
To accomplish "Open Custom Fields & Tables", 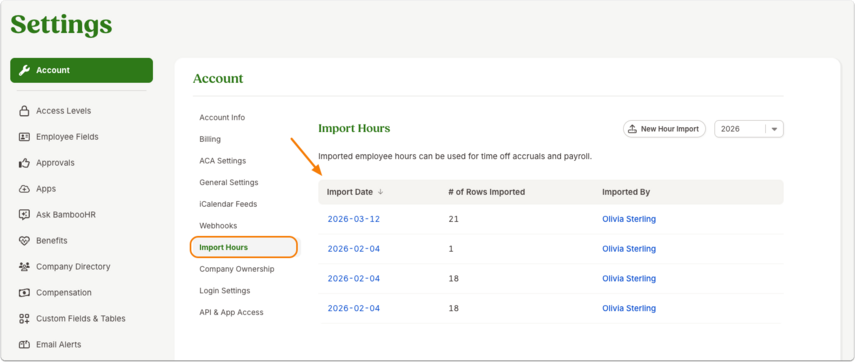I will coord(81,319).
